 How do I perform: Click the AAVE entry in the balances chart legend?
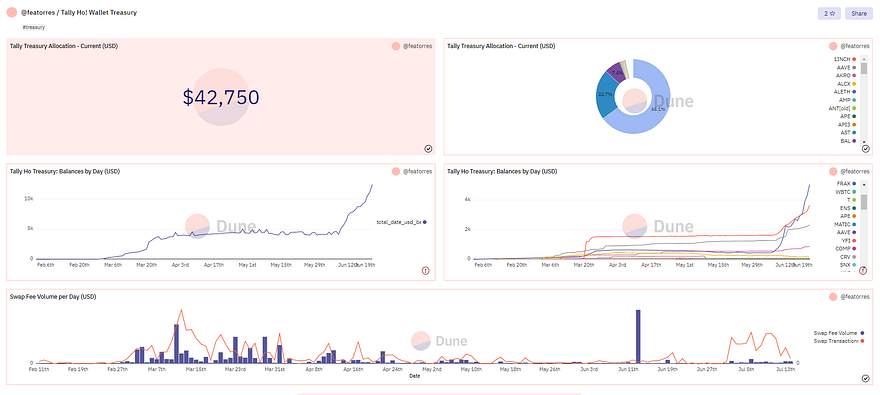(846, 232)
